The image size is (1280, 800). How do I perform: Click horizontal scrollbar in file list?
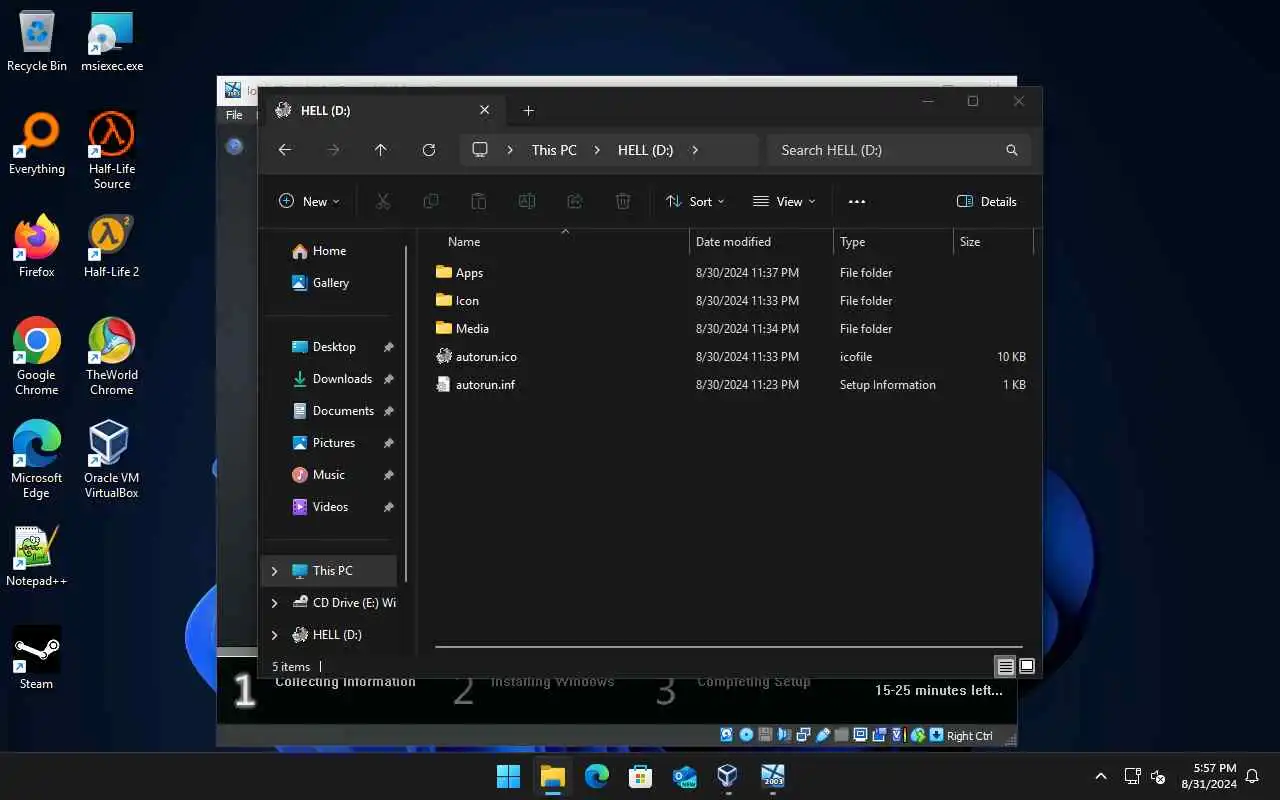coord(729,647)
